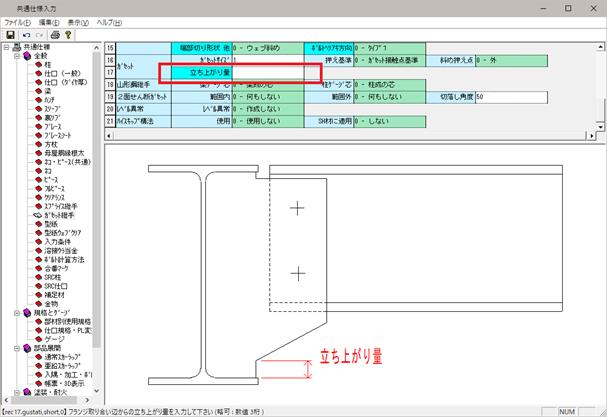
Task: Select the クリアランス tree item
Action: 55,197
